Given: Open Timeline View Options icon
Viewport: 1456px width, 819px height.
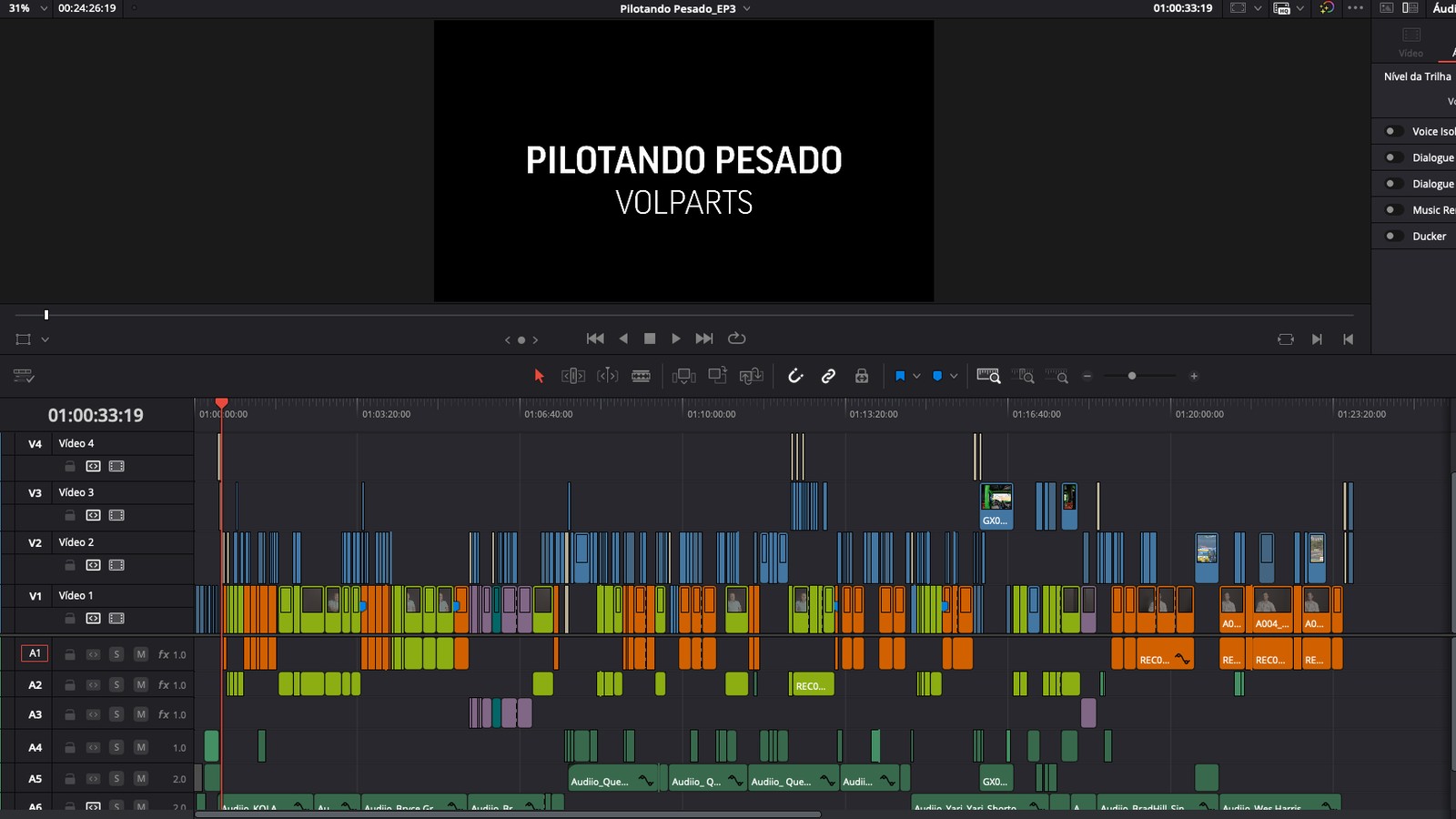Looking at the screenshot, I should coord(24,376).
